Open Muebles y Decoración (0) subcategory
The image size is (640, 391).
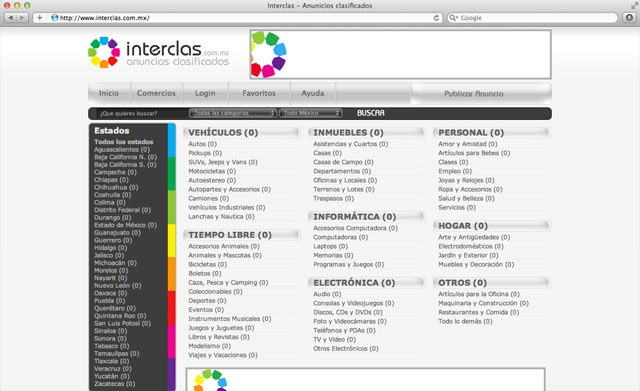[476, 264]
